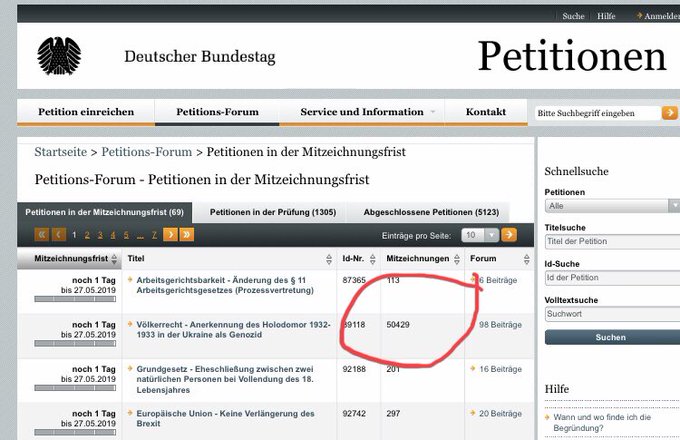The height and width of the screenshot is (440, 680).
Task: Click the Hilfe link in the top bar
Action: click(x=606, y=16)
